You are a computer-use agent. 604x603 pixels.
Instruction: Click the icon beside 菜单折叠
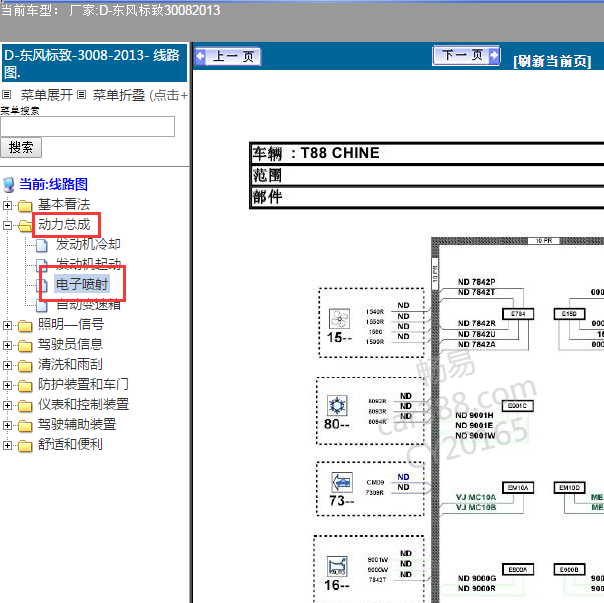pos(81,94)
